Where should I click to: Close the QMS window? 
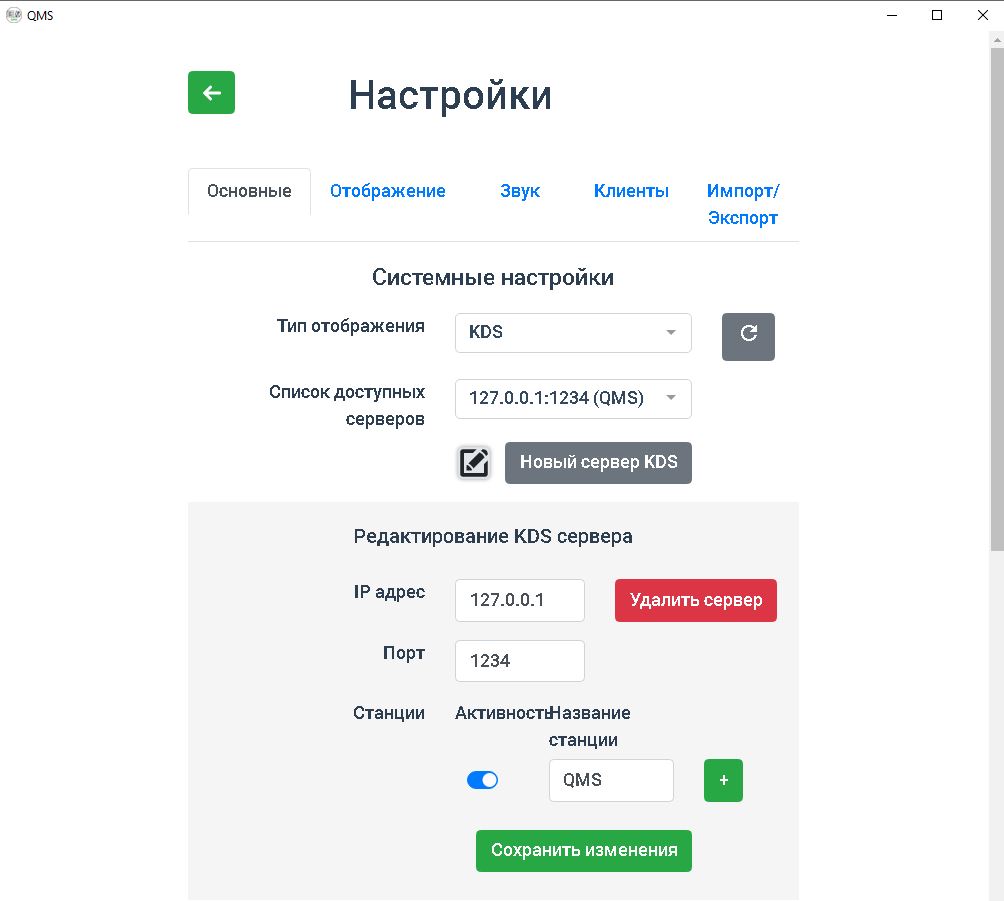pos(982,15)
